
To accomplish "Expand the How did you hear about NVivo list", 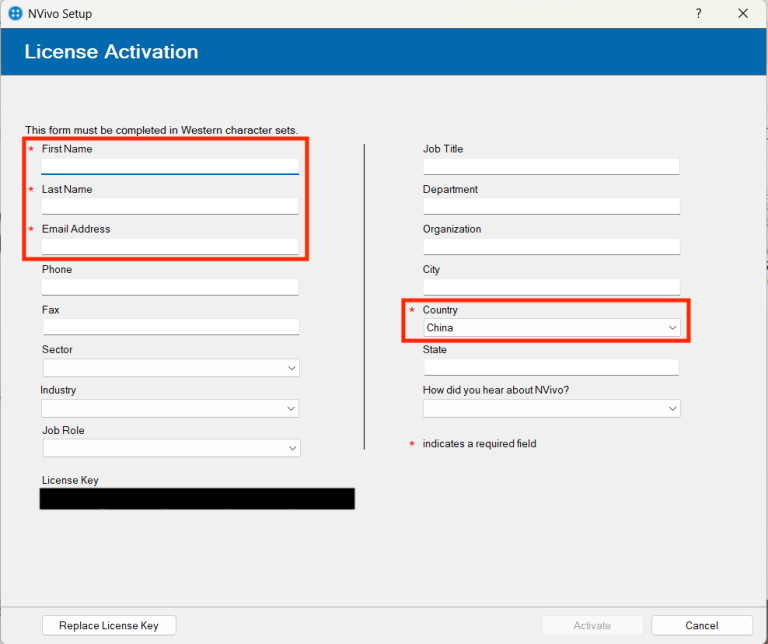I will [x=551, y=408].
